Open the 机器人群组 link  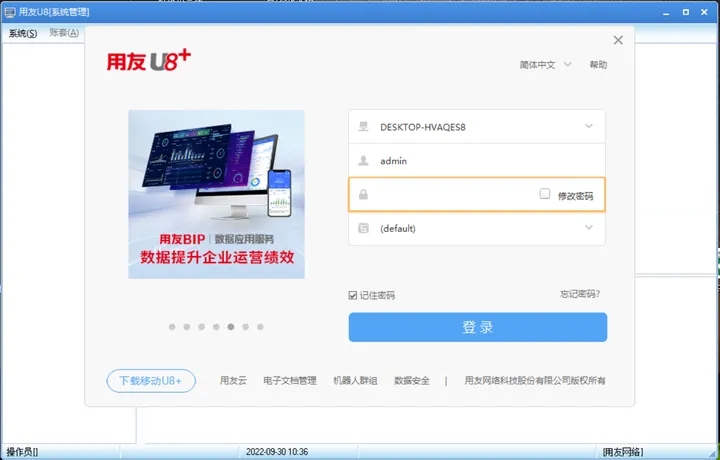[x=355, y=380]
